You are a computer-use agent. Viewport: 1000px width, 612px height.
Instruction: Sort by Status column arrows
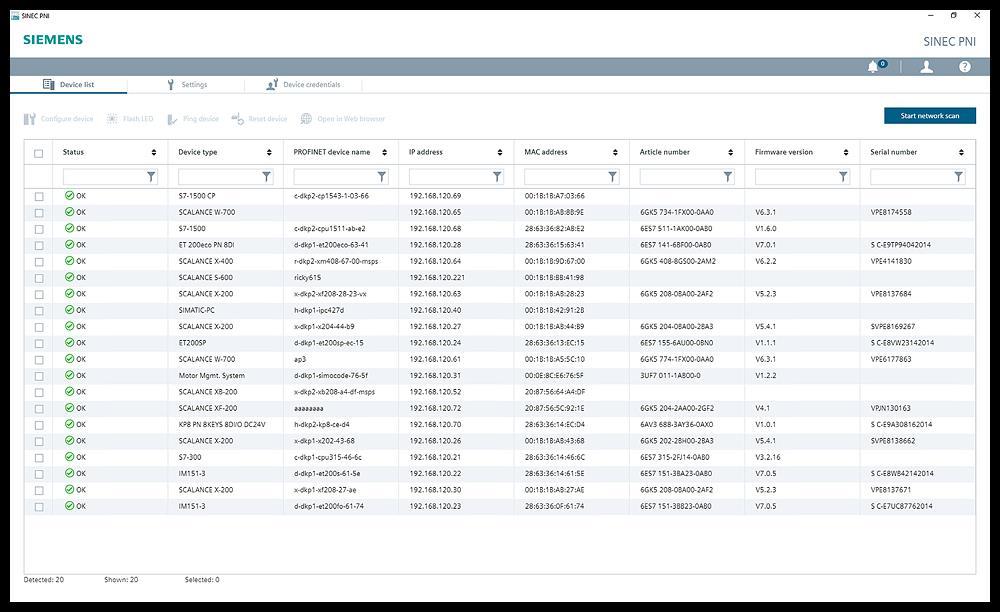[154, 152]
